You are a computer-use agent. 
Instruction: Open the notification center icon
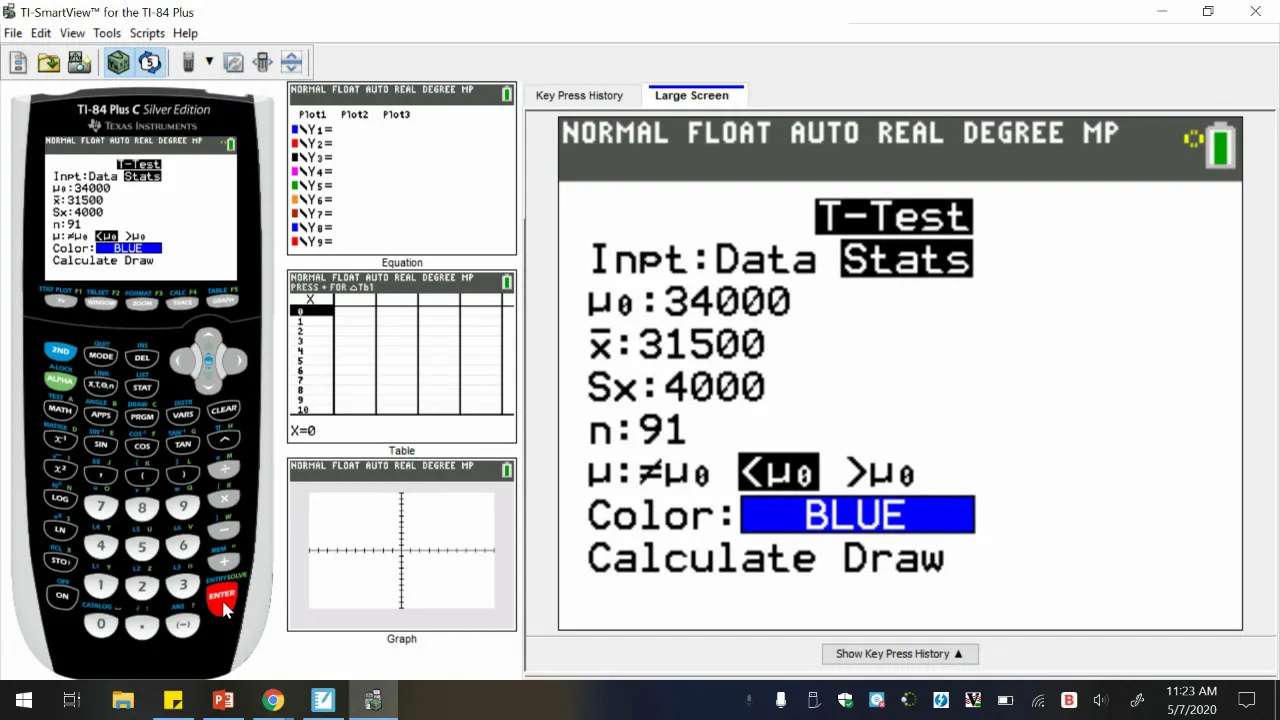(1247, 700)
